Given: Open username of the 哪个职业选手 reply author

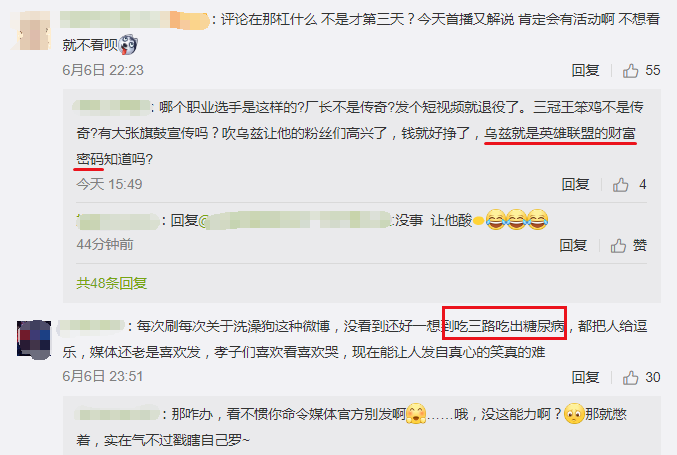Looking at the screenshot, I should tap(112, 107).
